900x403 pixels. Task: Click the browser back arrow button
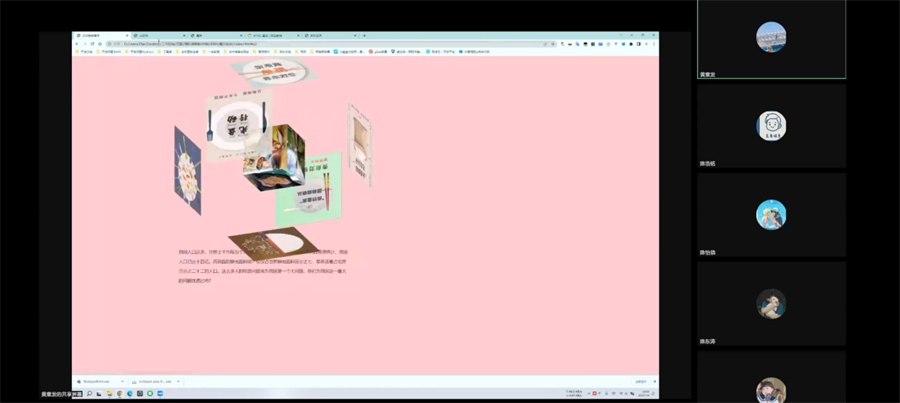coord(77,44)
